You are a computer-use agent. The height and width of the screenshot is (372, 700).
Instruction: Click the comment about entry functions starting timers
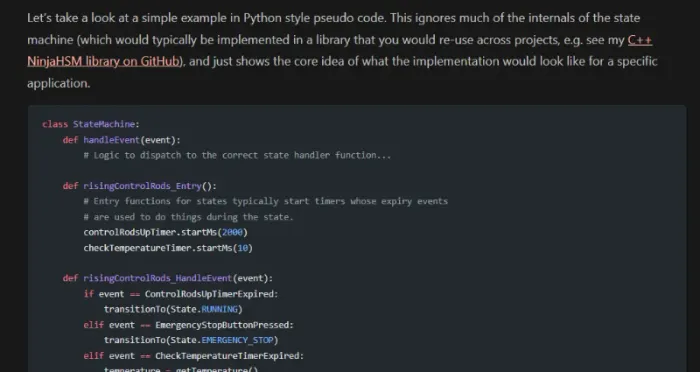266,201
